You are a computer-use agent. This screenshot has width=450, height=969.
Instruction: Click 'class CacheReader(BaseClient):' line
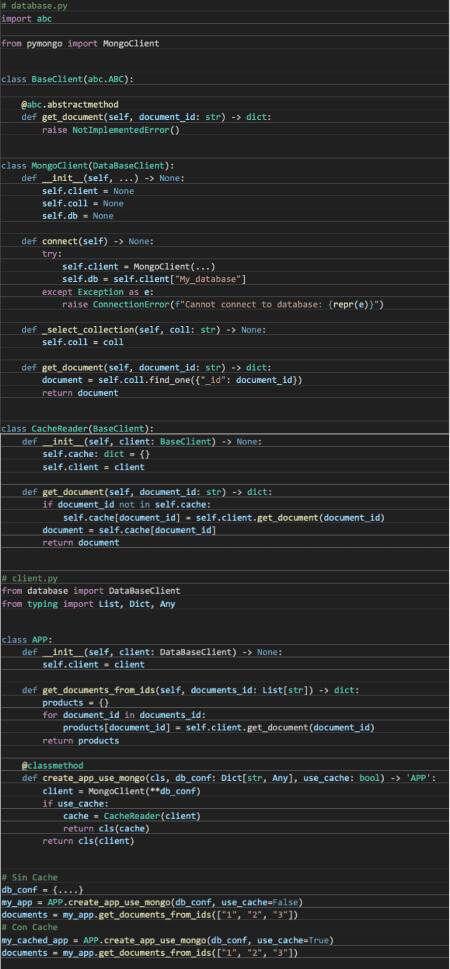(78, 428)
